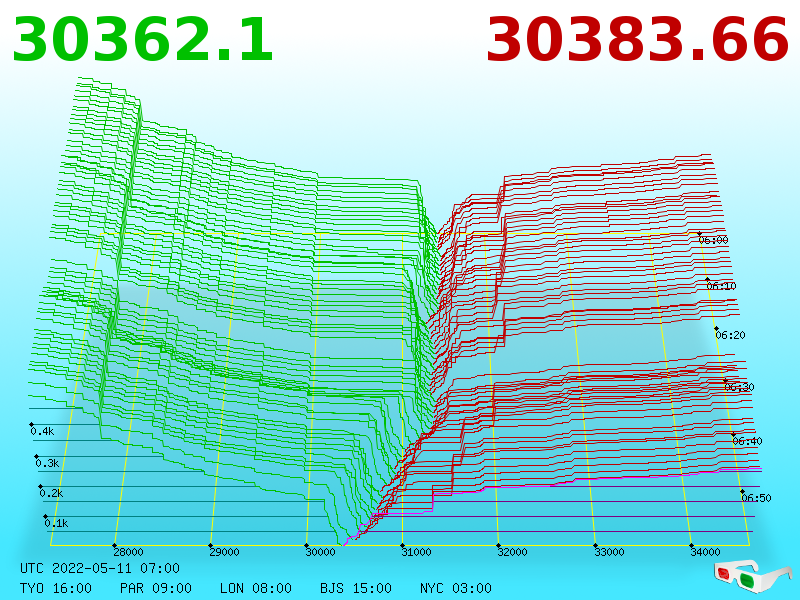This screenshot has width=800, height=600.
Task: Click the 32000 price axis label
Action: (x=512, y=552)
